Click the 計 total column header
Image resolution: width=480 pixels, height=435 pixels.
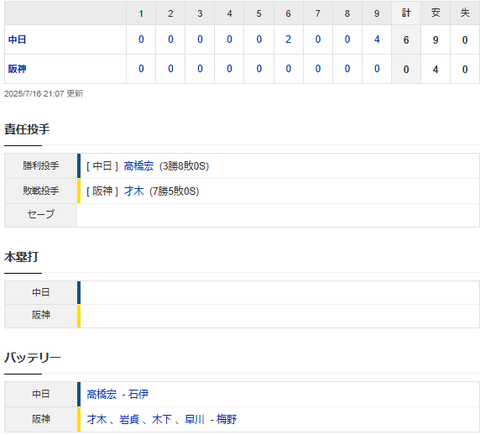[x=406, y=13]
